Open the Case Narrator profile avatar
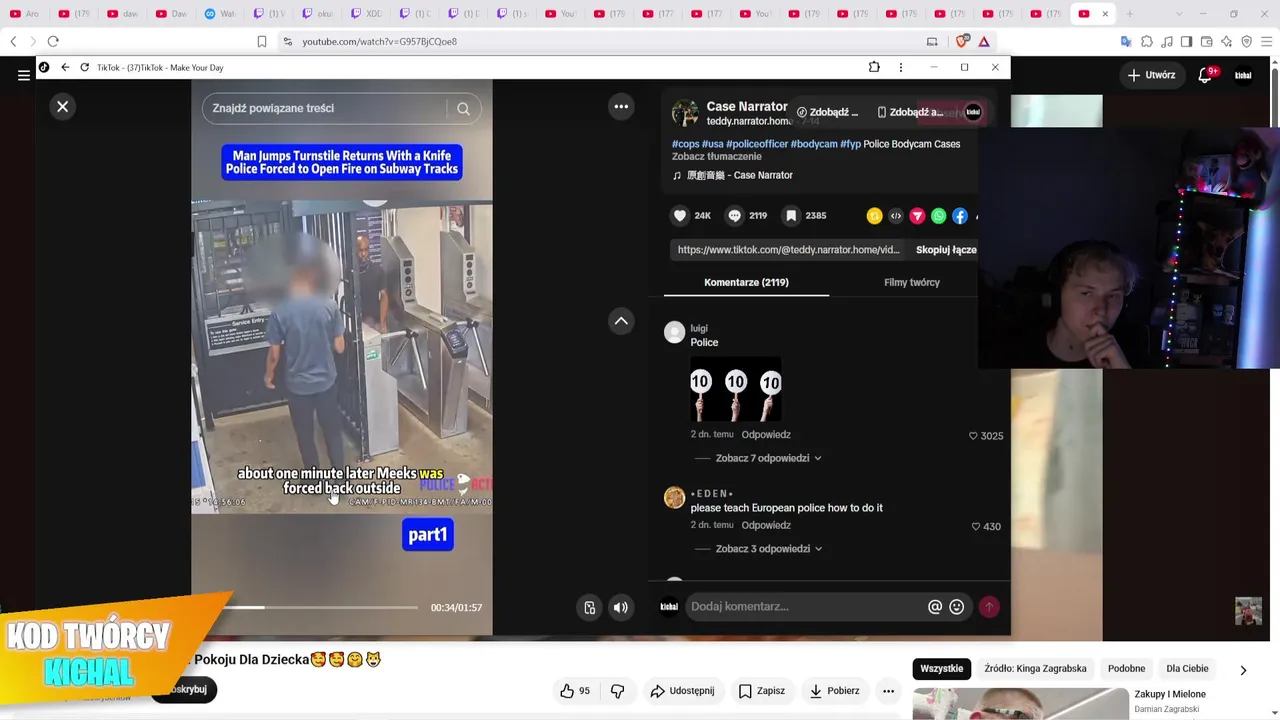The width and height of the screenshot is (1280, 720). [685, 112]
